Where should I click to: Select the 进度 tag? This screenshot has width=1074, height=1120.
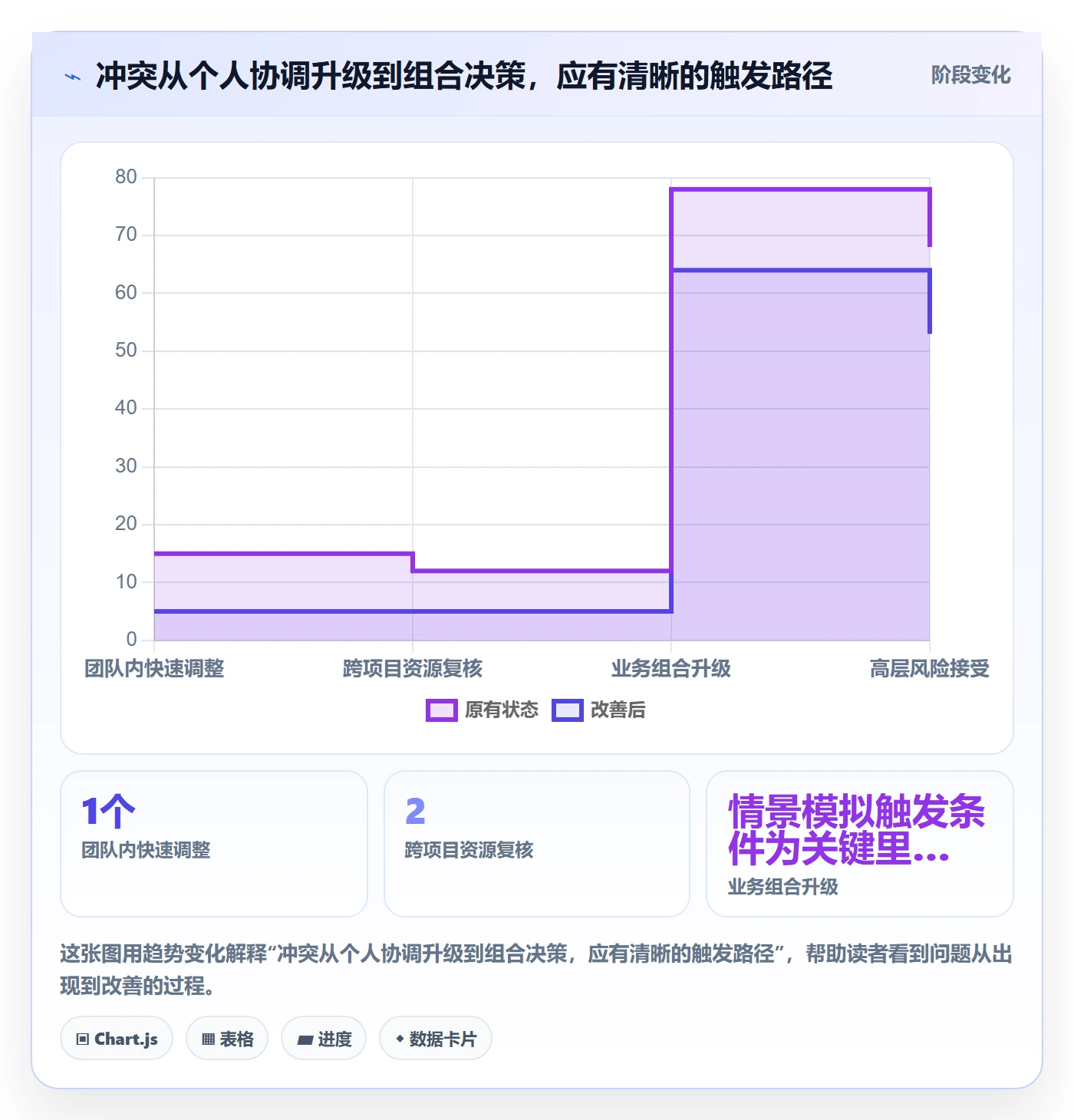pos(324,1039)
